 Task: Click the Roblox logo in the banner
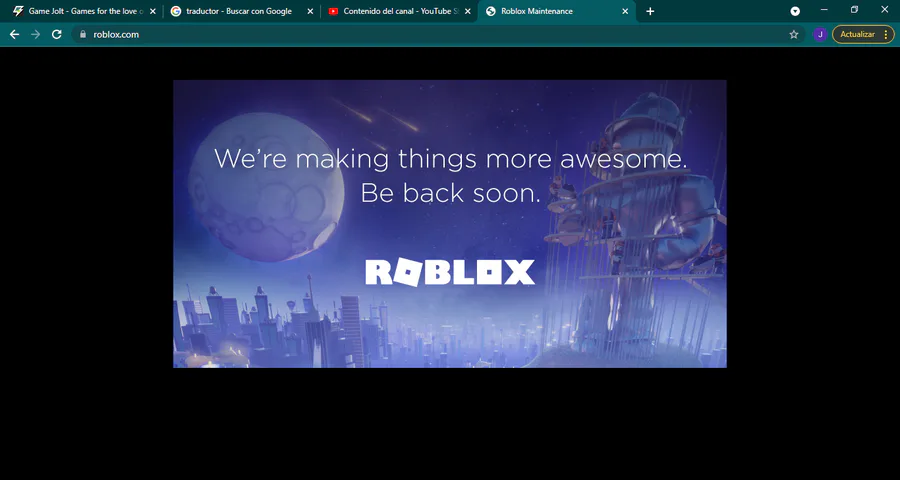click(x=450, y=272)
